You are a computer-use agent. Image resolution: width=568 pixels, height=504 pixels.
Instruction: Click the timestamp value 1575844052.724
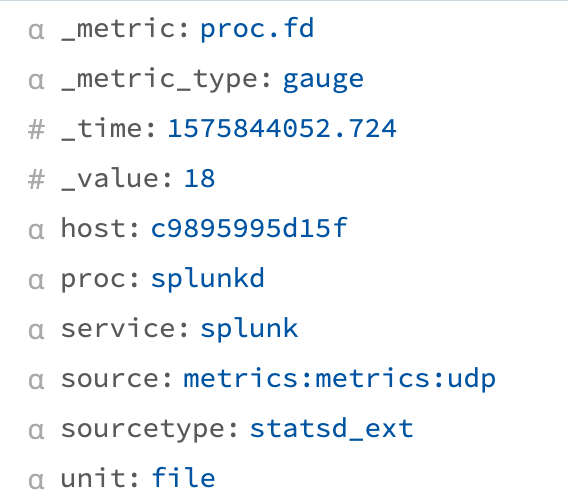coord(282,129)
